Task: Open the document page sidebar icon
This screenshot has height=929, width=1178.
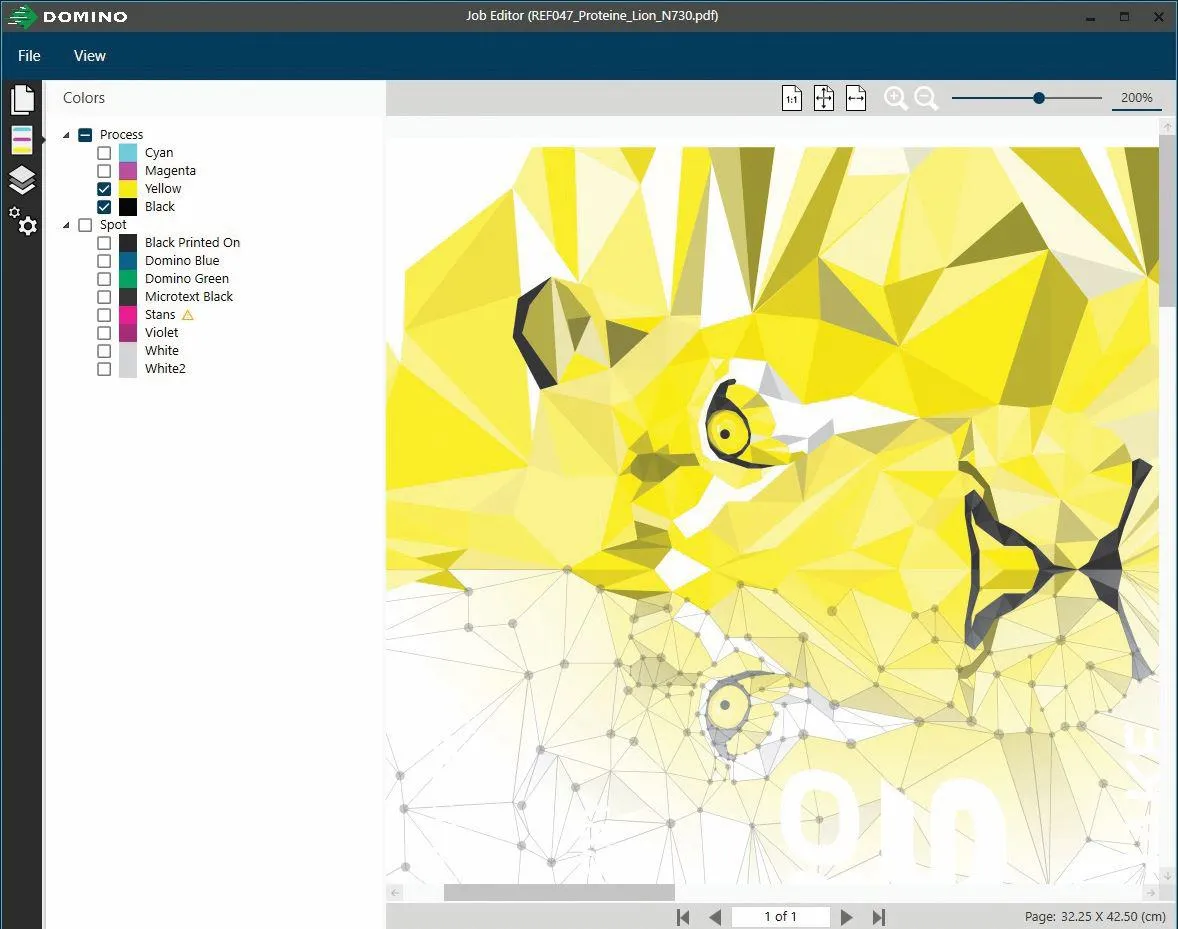Action: [22, 100]
